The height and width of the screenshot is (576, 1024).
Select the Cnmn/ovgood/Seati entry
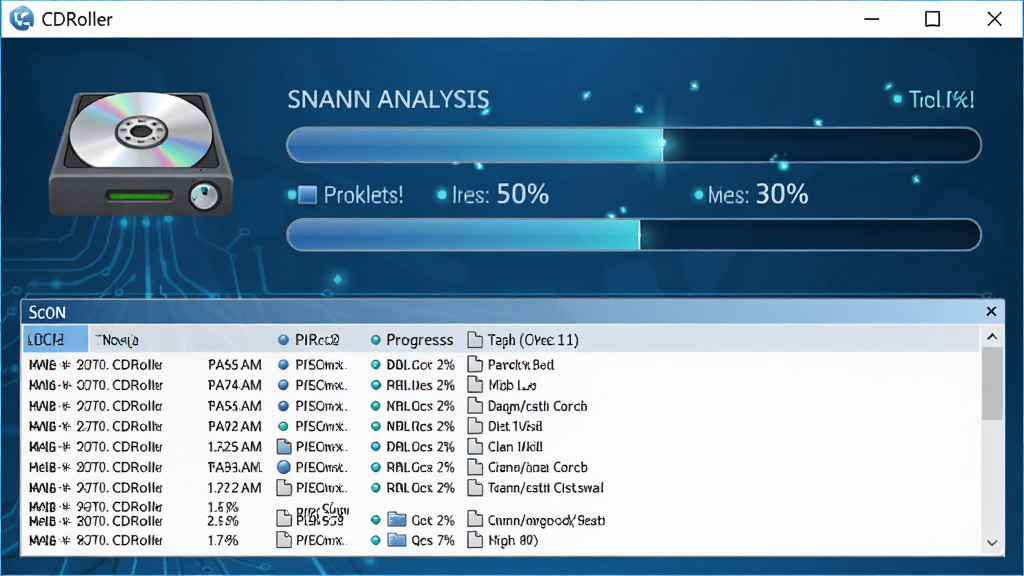click(x=547, y=520)
